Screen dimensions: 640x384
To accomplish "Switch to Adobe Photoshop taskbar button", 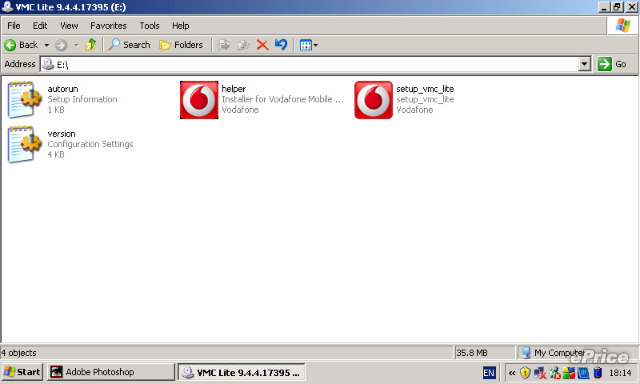I will 110,372.
